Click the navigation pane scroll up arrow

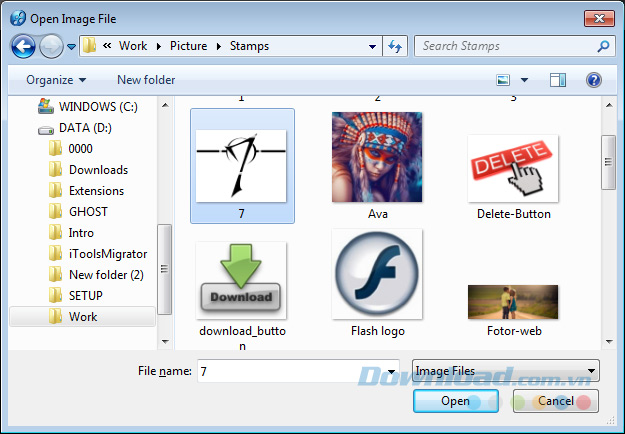coord(165,105)
